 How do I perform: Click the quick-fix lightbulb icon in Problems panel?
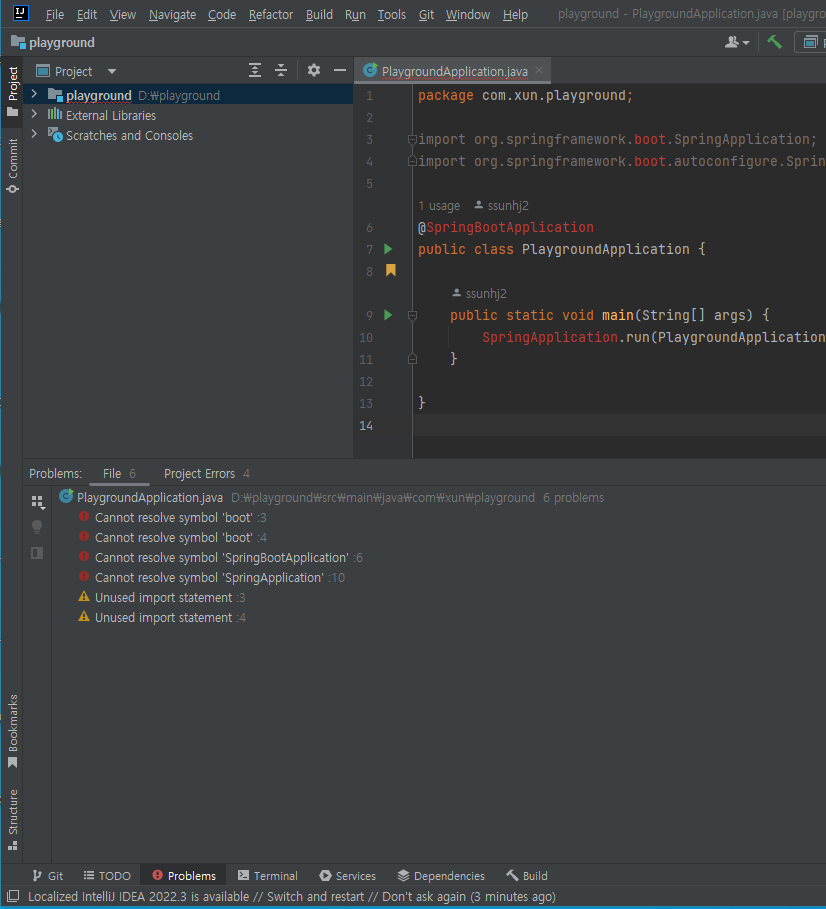coord(37,527)
